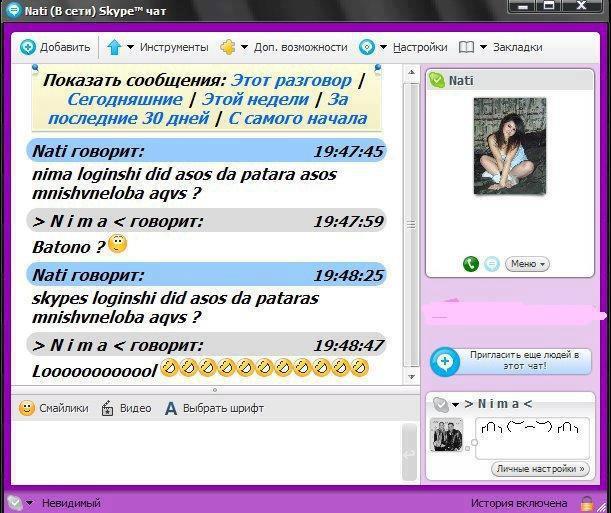The image size is (611, 513).
Task: Click the scroll-down arrow of chat history
Action: coord(411,377)
